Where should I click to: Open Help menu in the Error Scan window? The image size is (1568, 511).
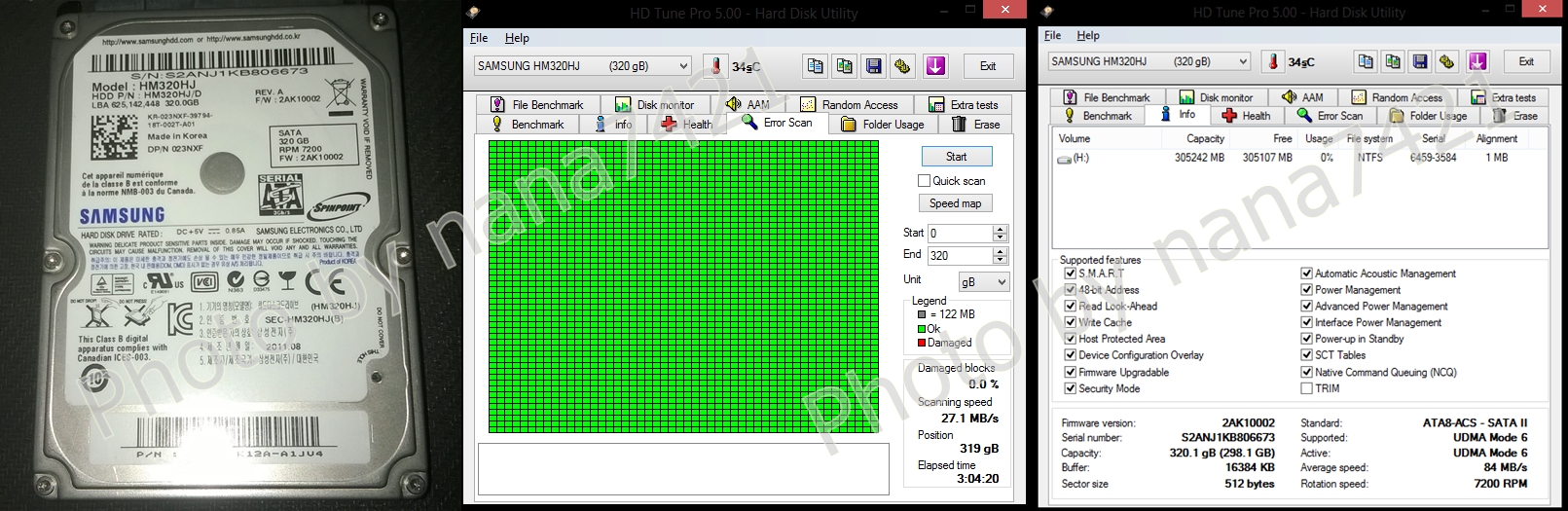click(x=517, y=38)
